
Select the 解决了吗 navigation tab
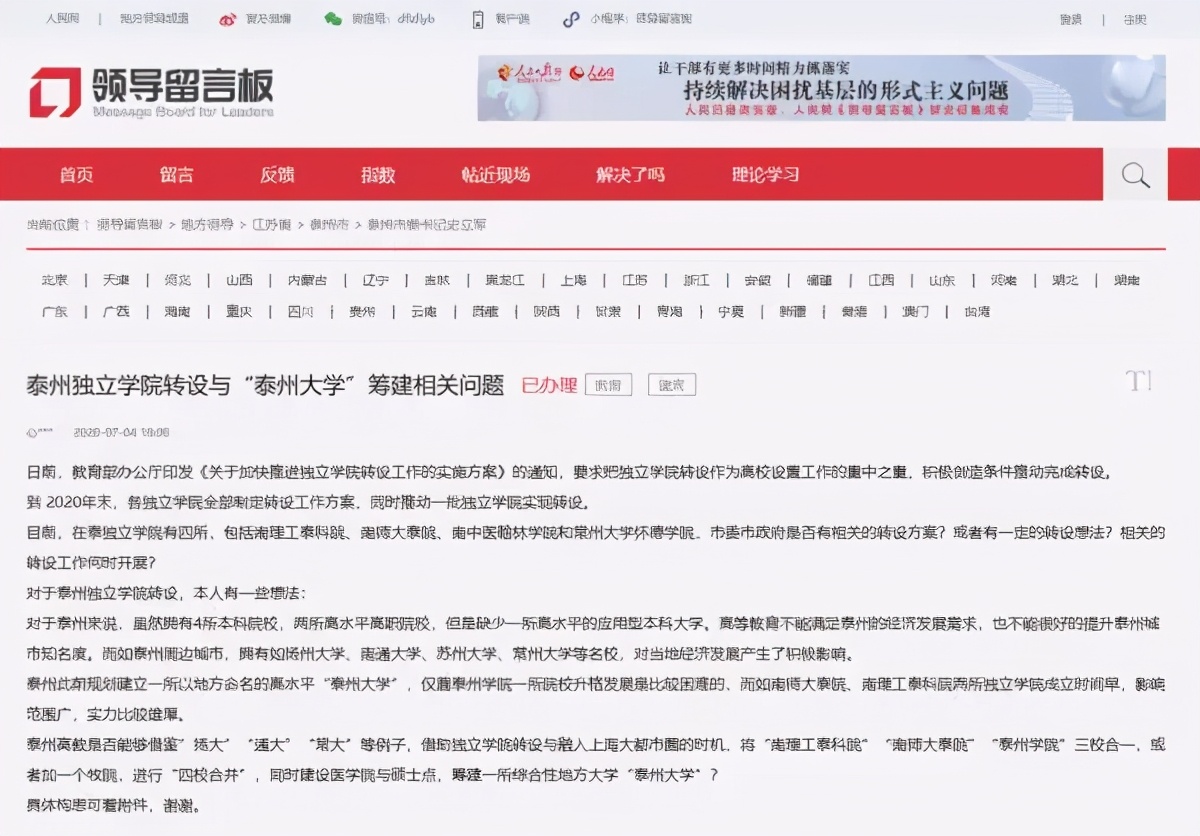pos(630,174)
